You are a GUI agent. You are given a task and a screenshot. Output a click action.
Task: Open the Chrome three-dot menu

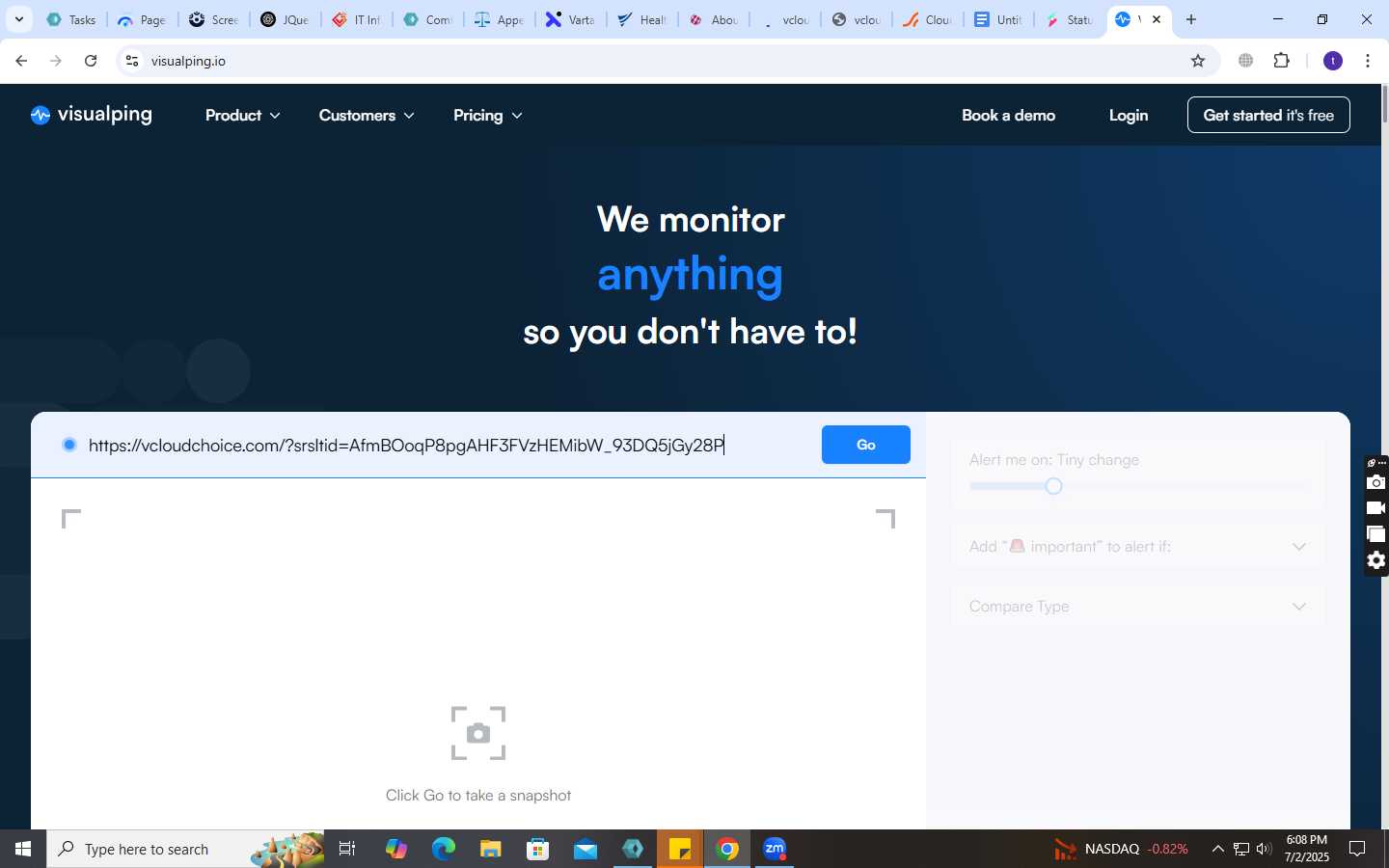(1368, 61)
